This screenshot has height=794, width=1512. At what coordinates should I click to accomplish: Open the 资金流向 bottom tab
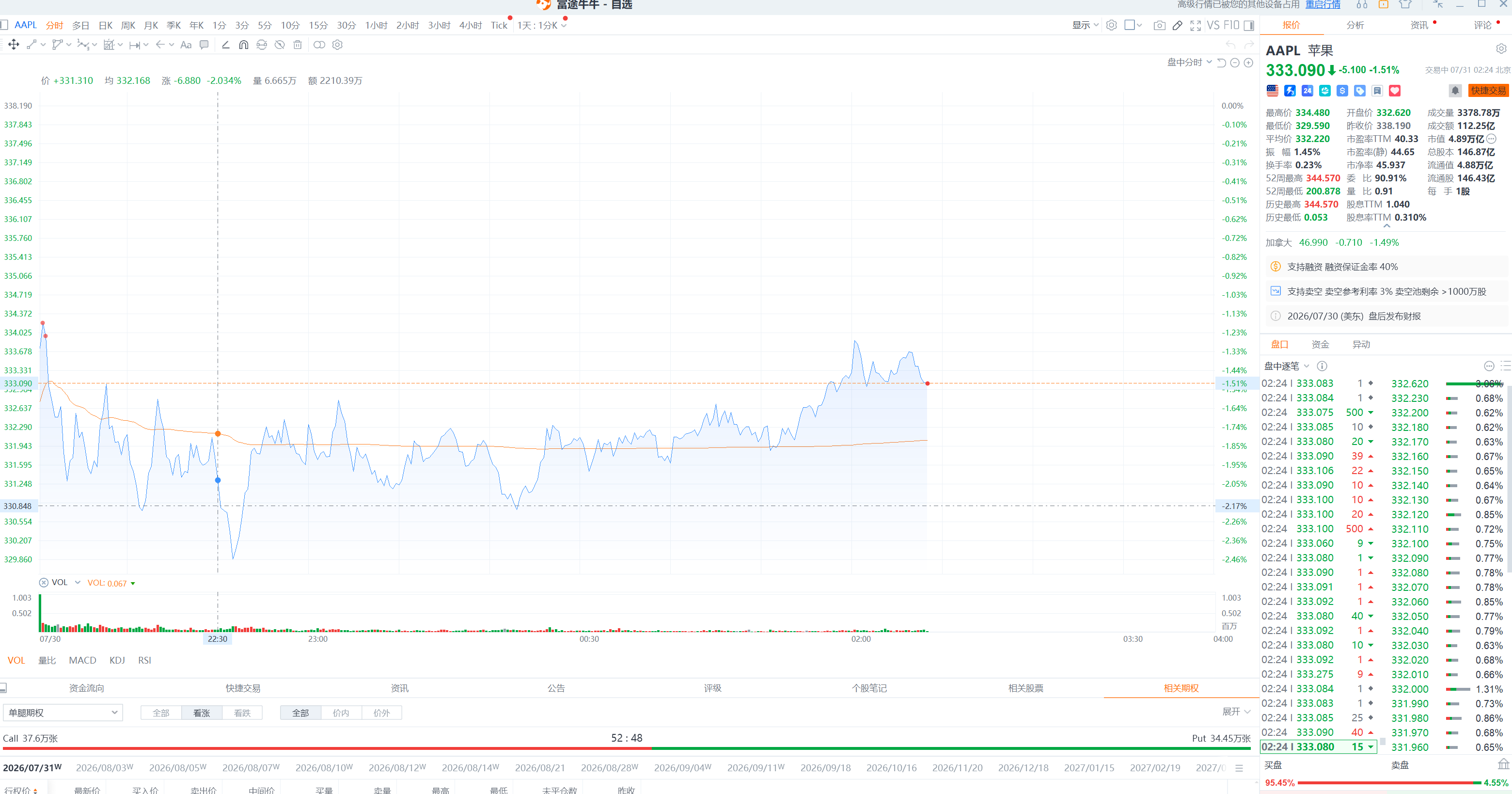pyautogui.click(x=87, y=688)
